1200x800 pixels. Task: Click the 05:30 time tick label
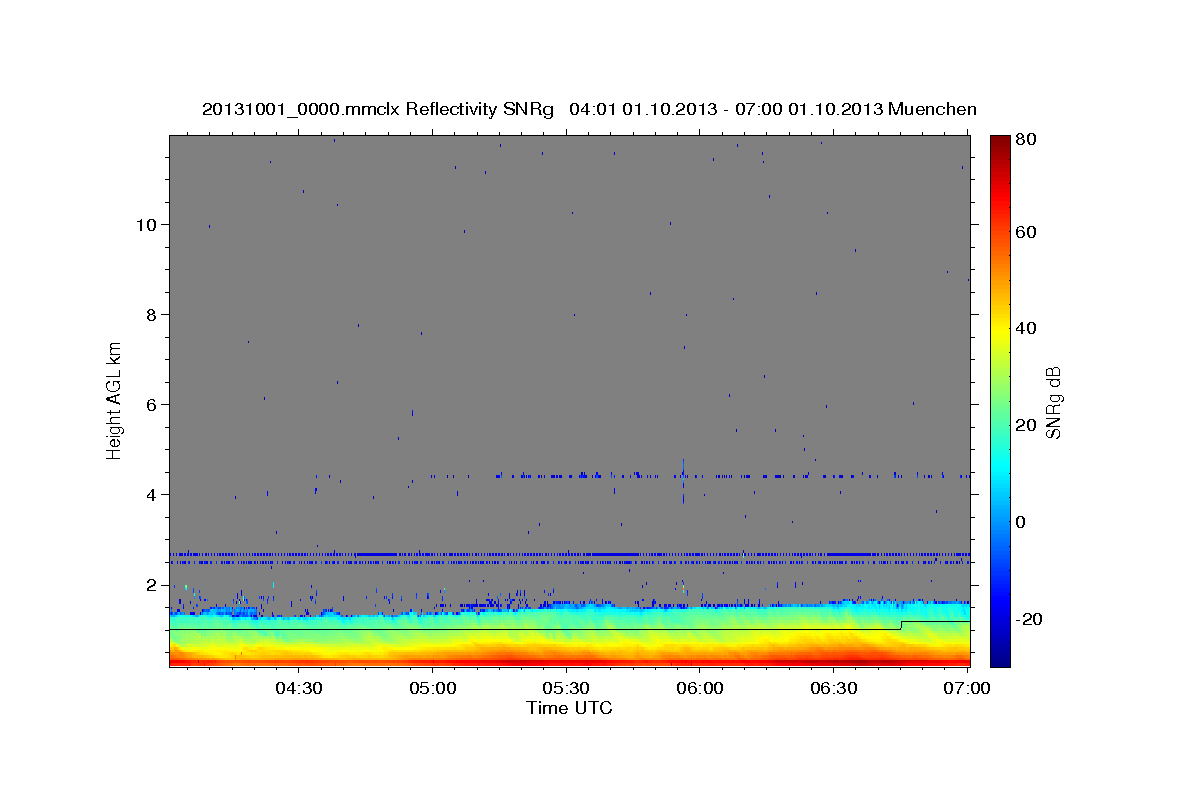click(x=566, y=688)
